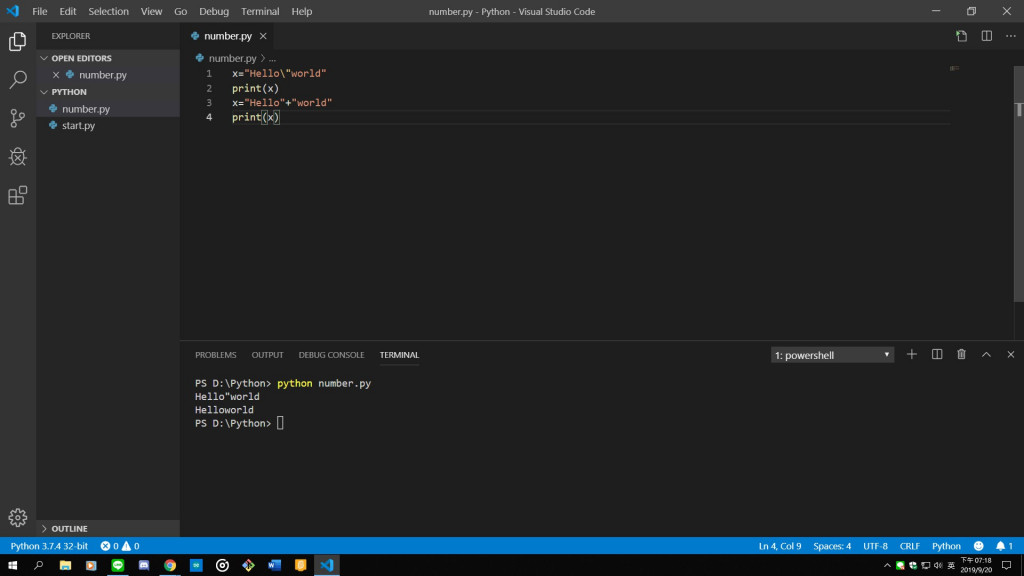
Task: Select number.py under PYTHON folder
Action: (108, 109)
